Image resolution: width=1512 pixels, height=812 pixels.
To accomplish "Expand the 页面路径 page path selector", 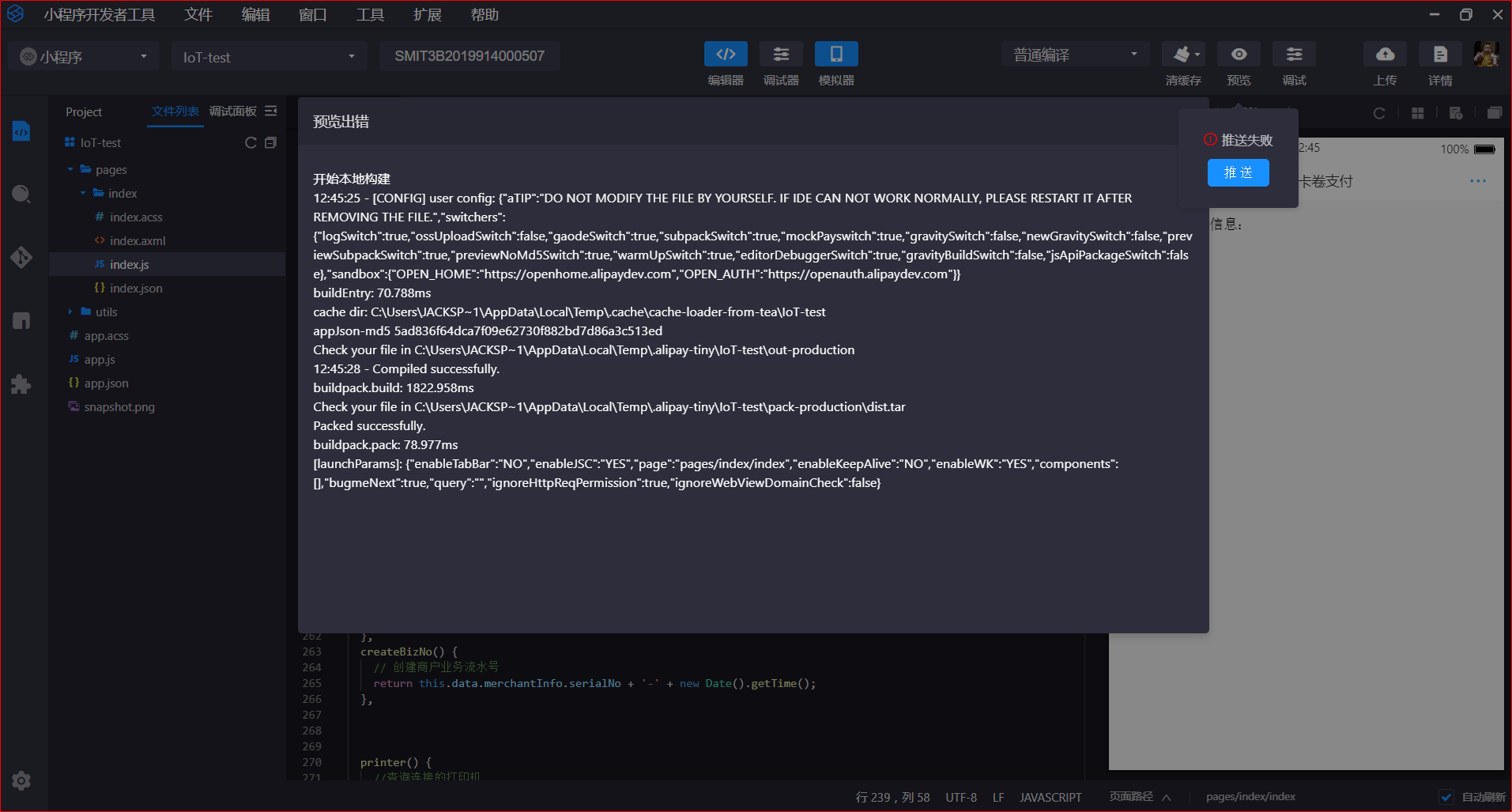I will [x=1140, y=797].
